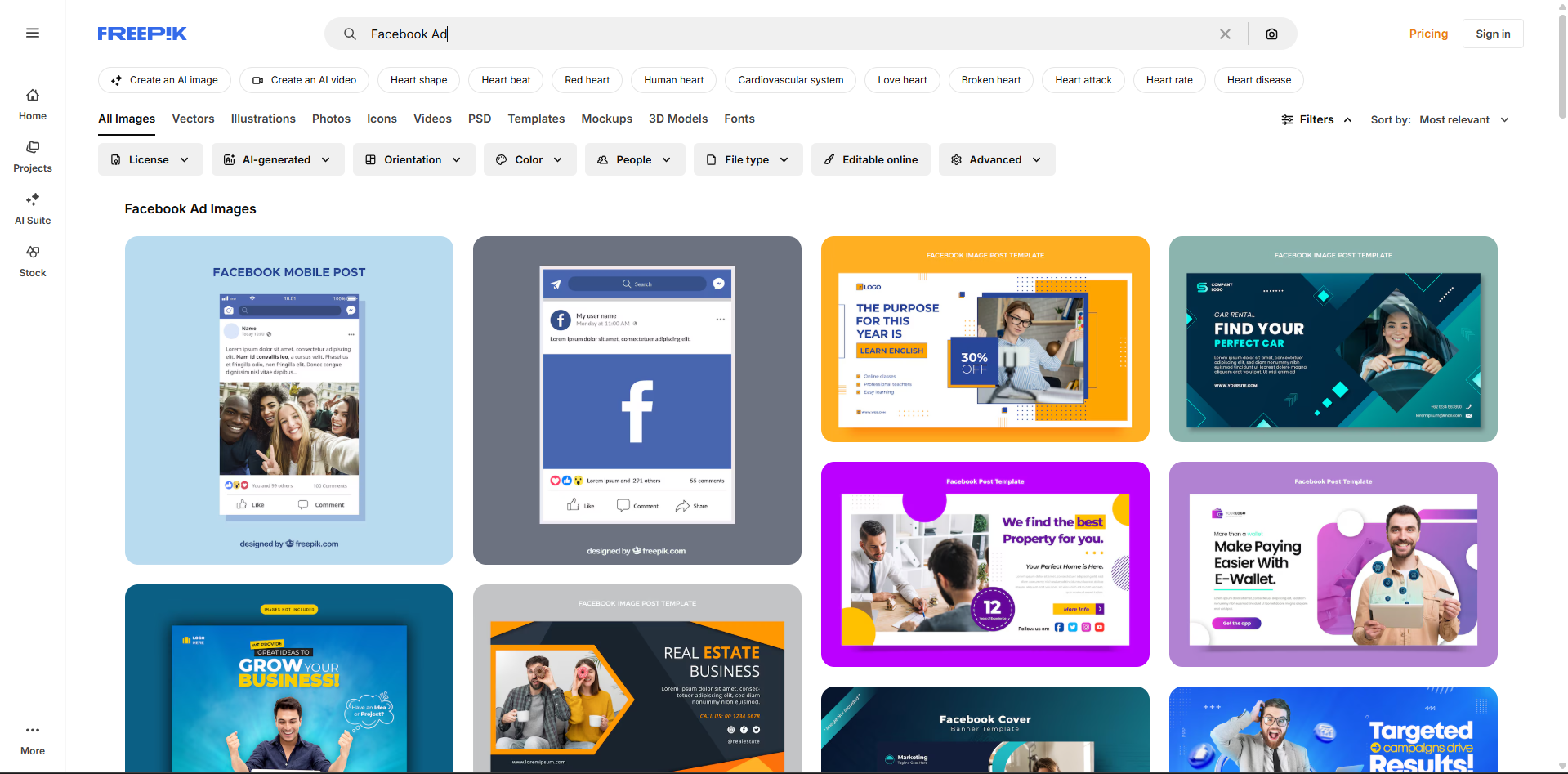Viewport: 1568px width, 774px height.
Task: Open the hamburger menu
Action: tap(33, 33)
